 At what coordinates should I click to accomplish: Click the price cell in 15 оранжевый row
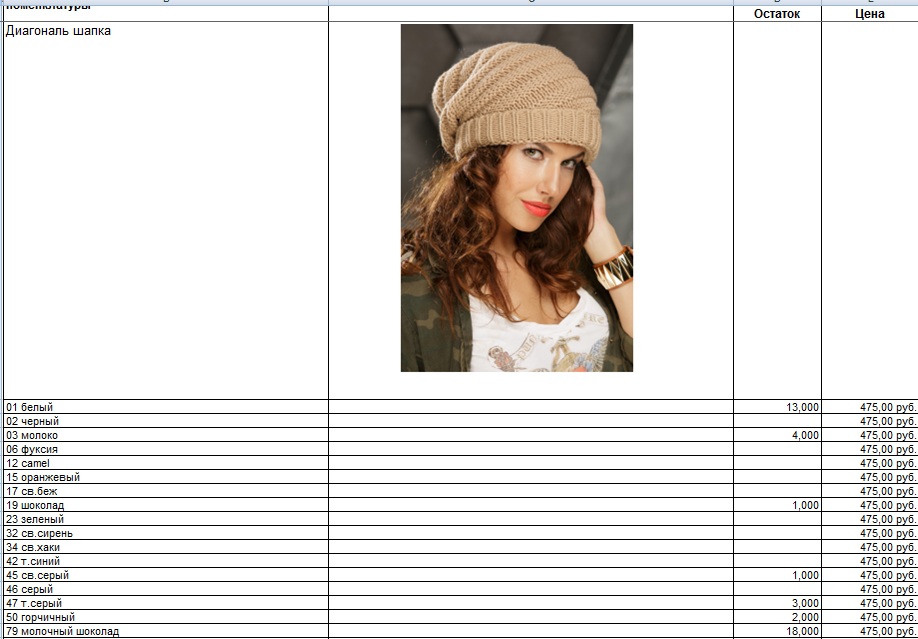point(869,477)
